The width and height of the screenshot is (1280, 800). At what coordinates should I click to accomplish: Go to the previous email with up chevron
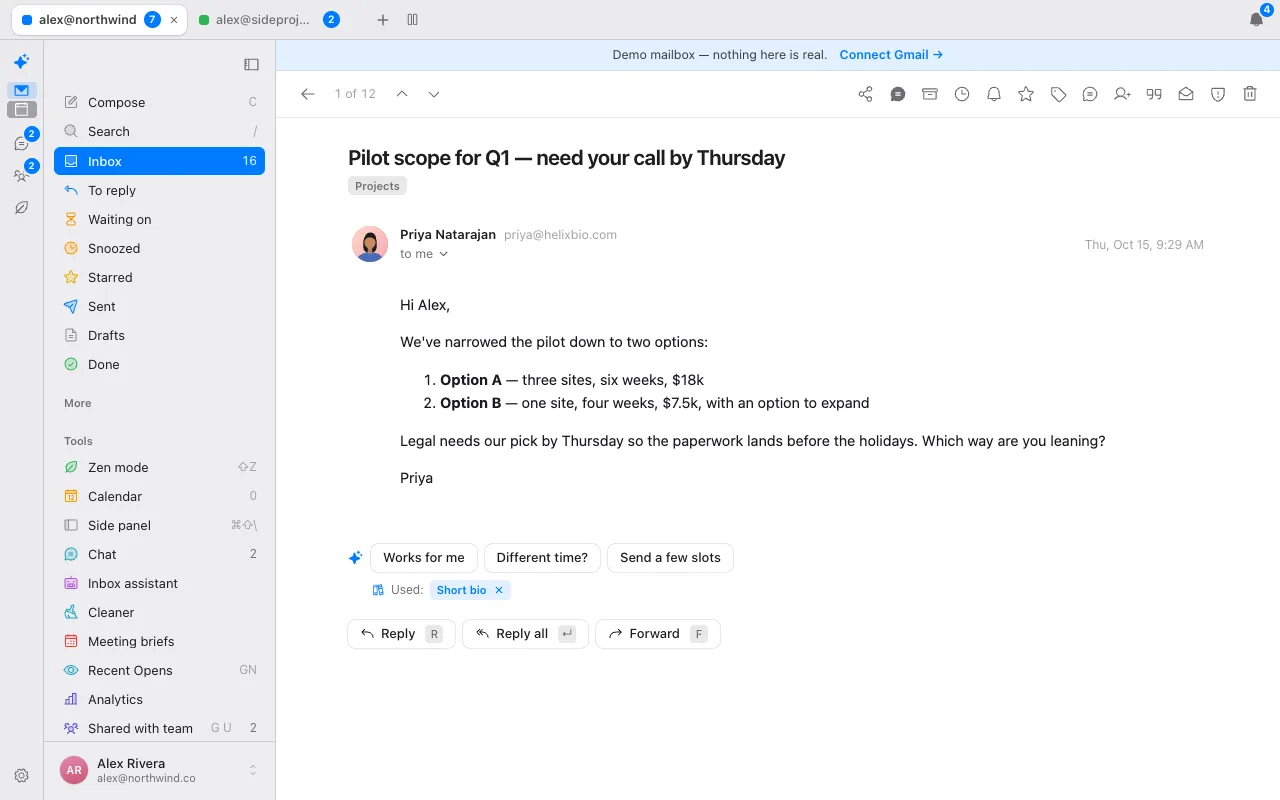click(402, 94)
